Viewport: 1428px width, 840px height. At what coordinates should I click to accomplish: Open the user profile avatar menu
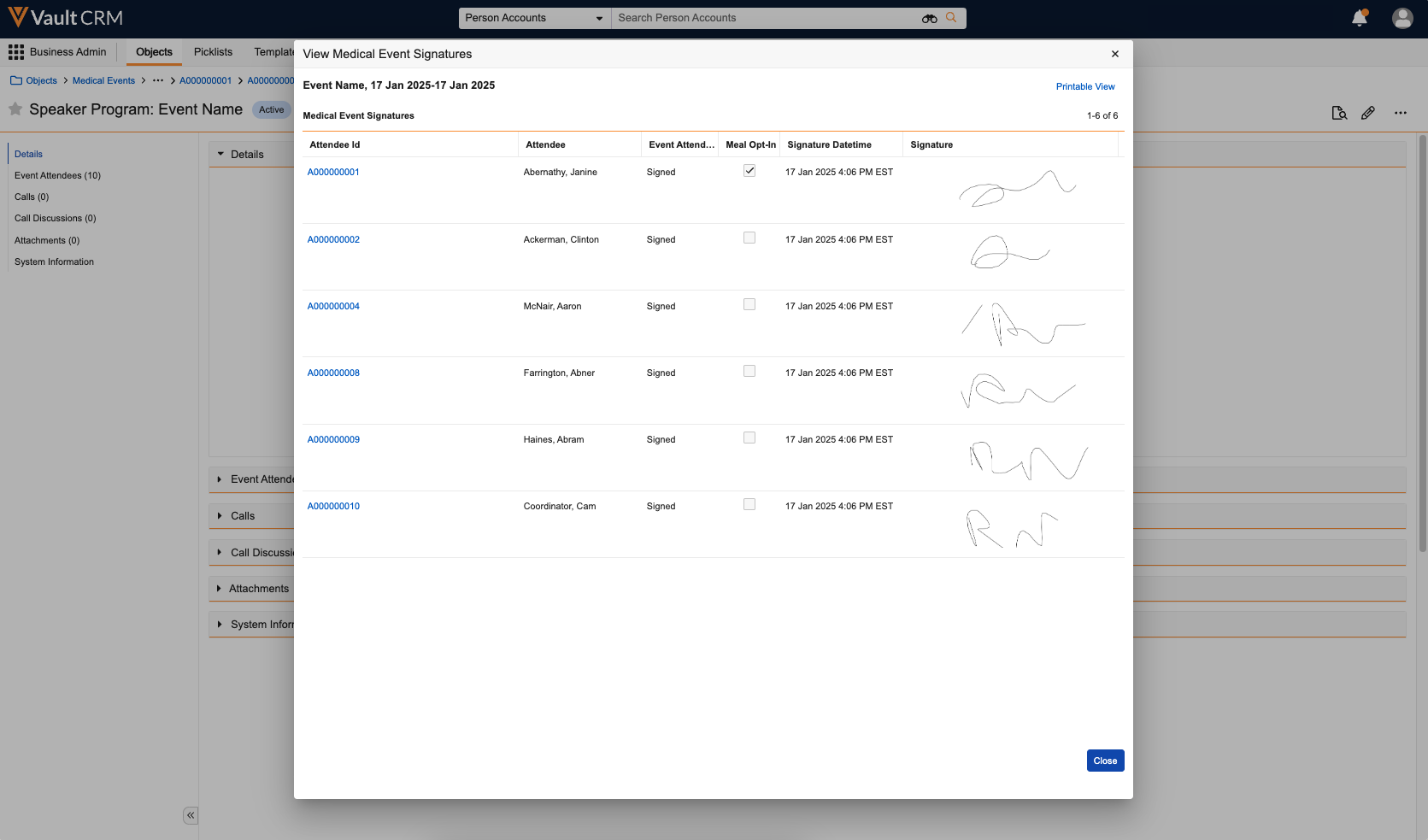pos(1402,18)
